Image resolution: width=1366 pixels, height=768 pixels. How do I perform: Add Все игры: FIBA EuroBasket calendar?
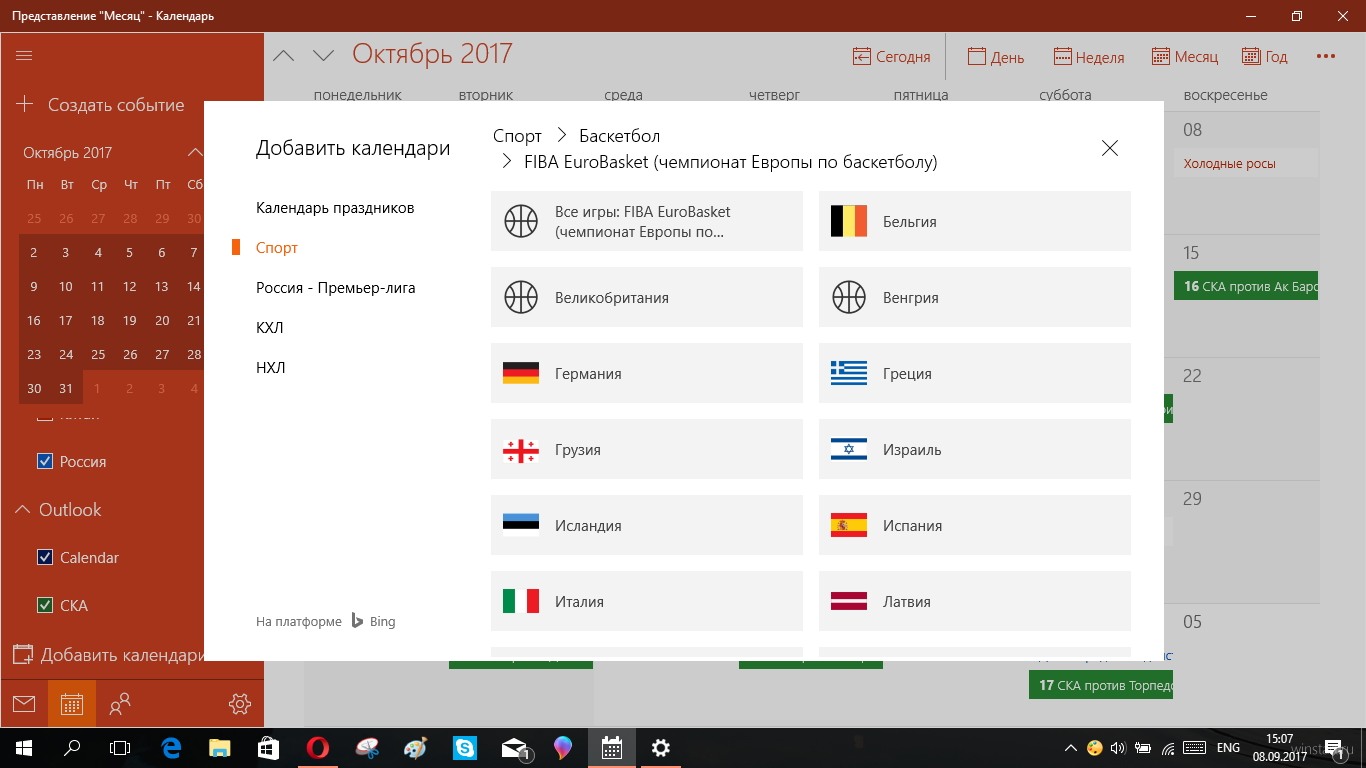pos(647,221)
